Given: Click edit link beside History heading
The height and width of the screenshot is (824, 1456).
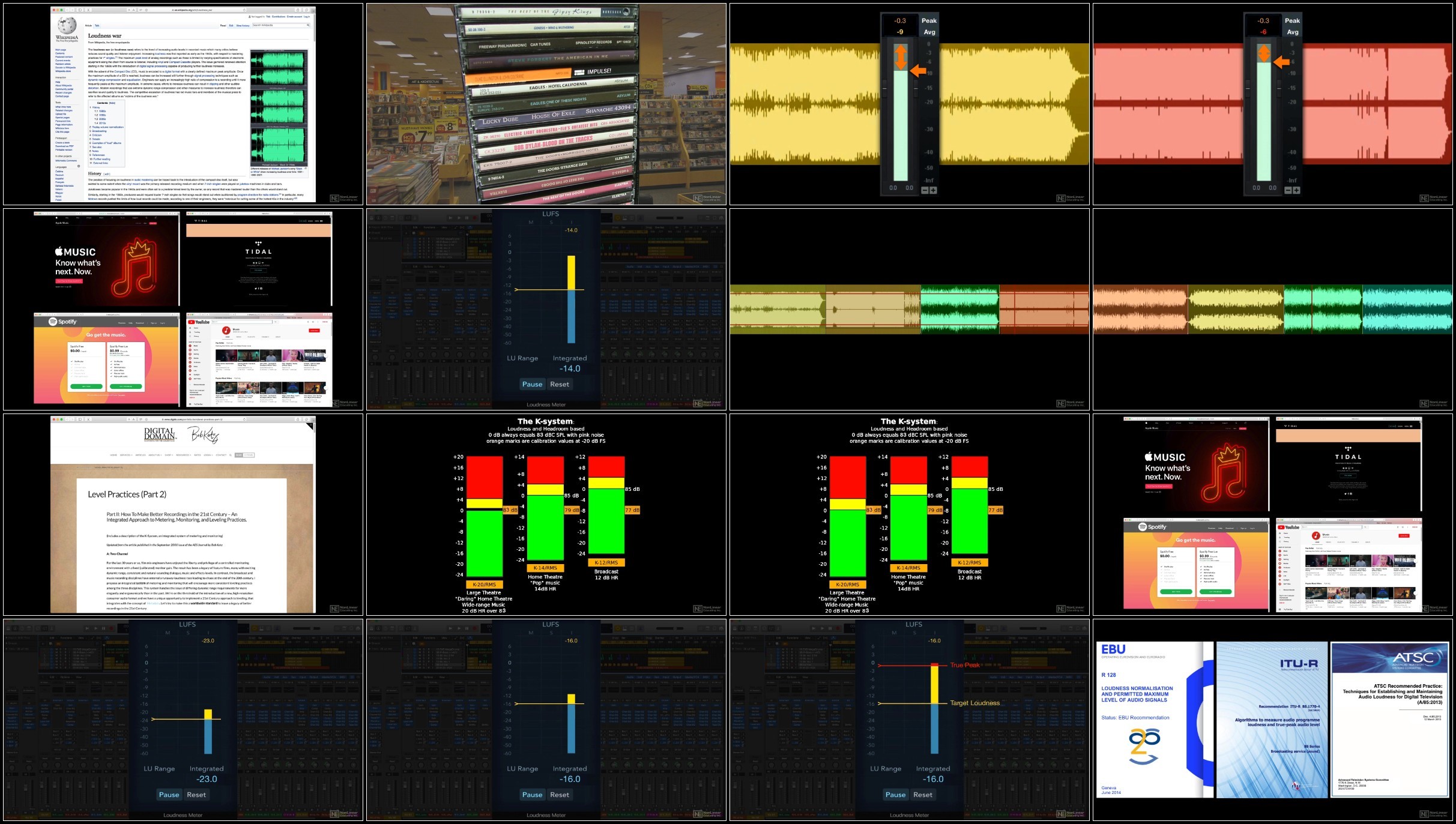Looking at the screenshot, I should (107, 174).
